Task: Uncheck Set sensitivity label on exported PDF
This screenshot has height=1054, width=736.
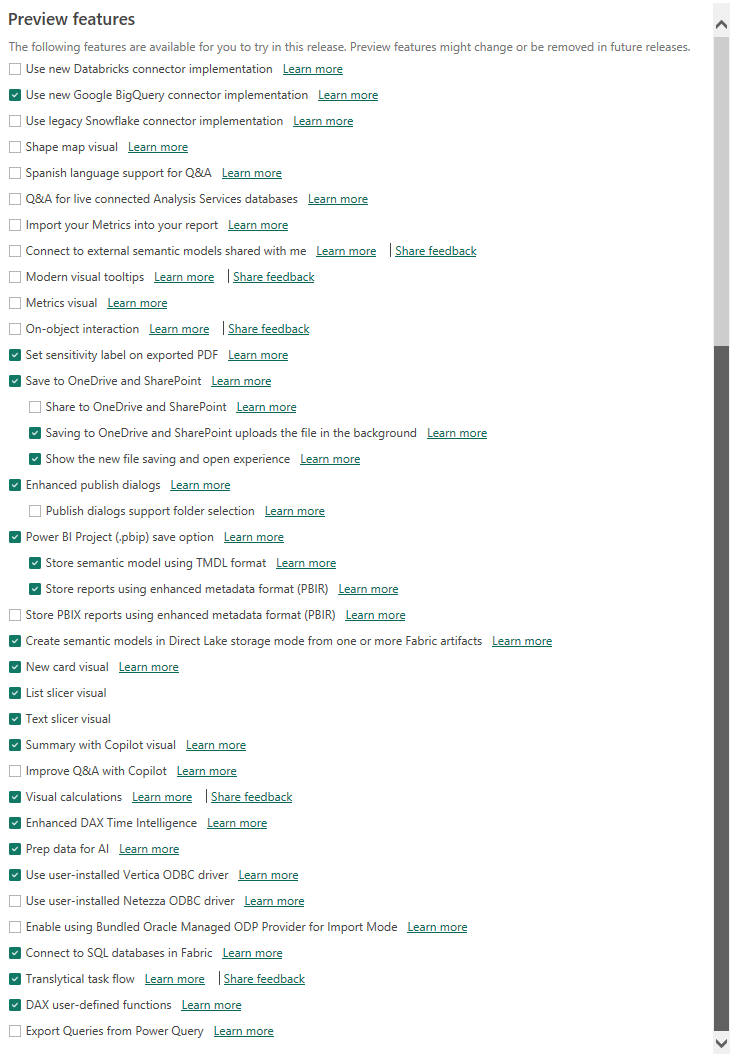Action: 15,355
